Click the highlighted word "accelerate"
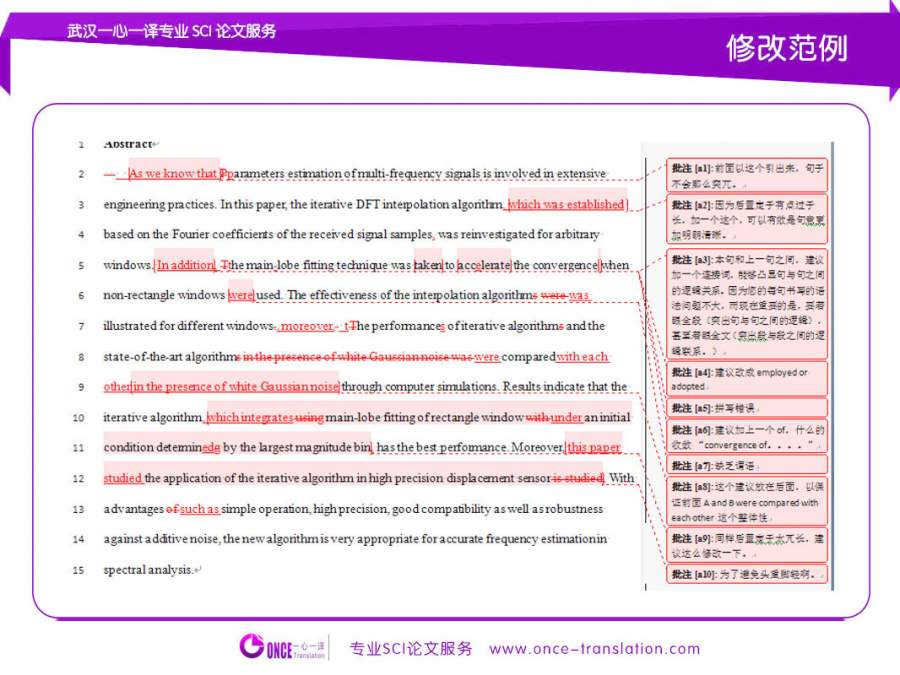The width and height of the screenshot is (900, 675). click(484, 265)
